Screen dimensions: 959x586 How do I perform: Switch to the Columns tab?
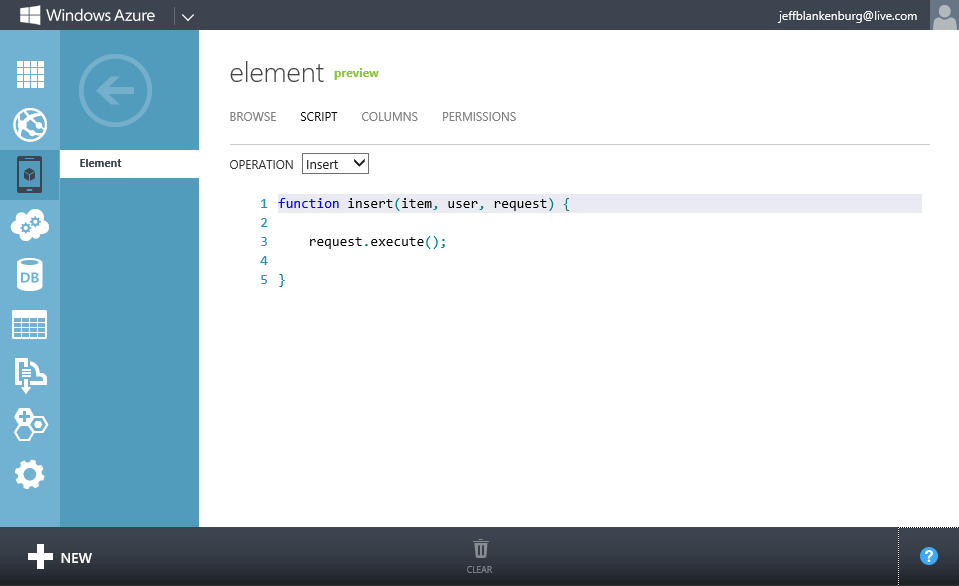(x=389, y=117)
